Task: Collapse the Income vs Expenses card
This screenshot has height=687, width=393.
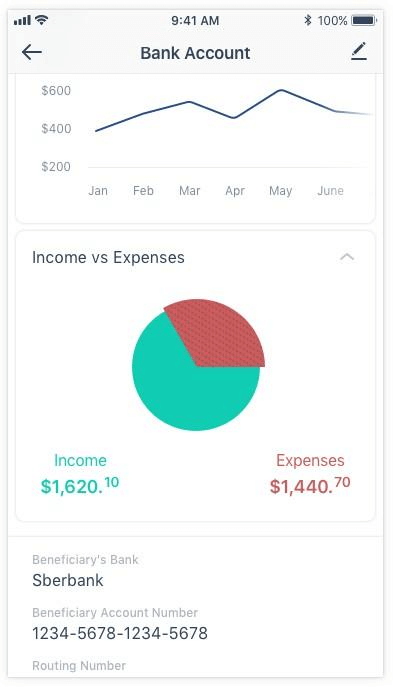Action: pyautogui.click(x=347, y=257)
